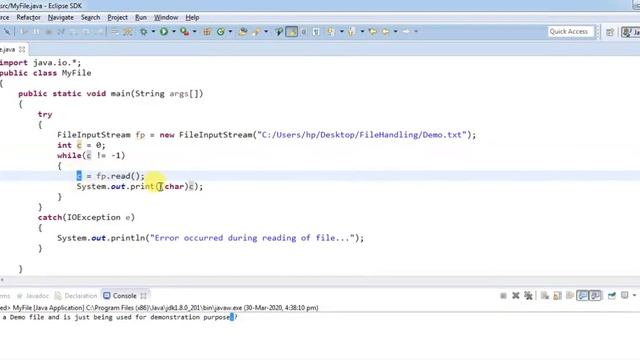Click the Open Type icon
This screenshot has width=640, height=360.
[x=243, y=31]
